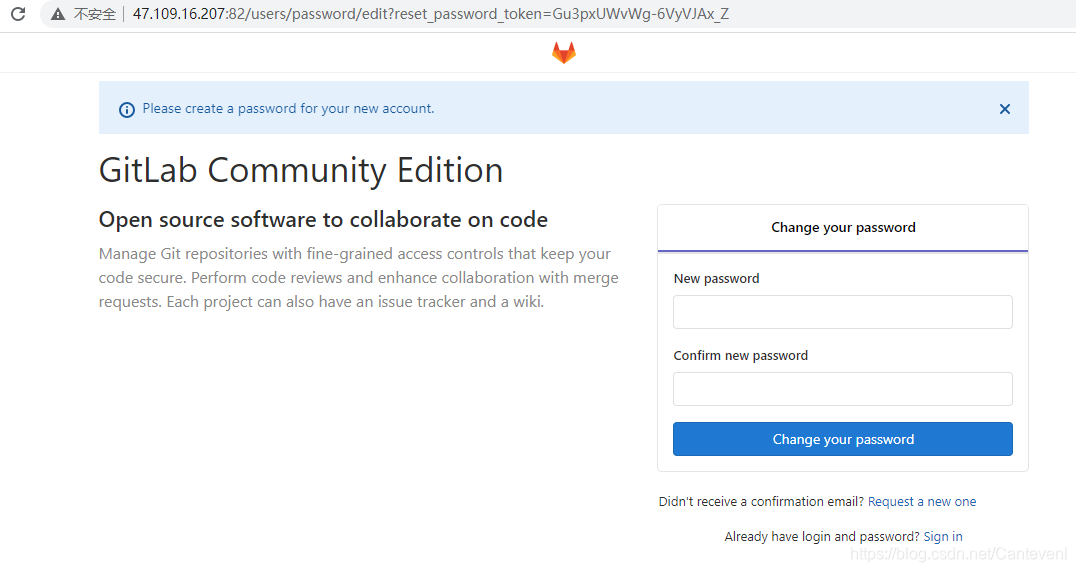Viewport: 1076px width, 572px height.
Task: Submit with the blue Change your password button
Action: point(843,439)
